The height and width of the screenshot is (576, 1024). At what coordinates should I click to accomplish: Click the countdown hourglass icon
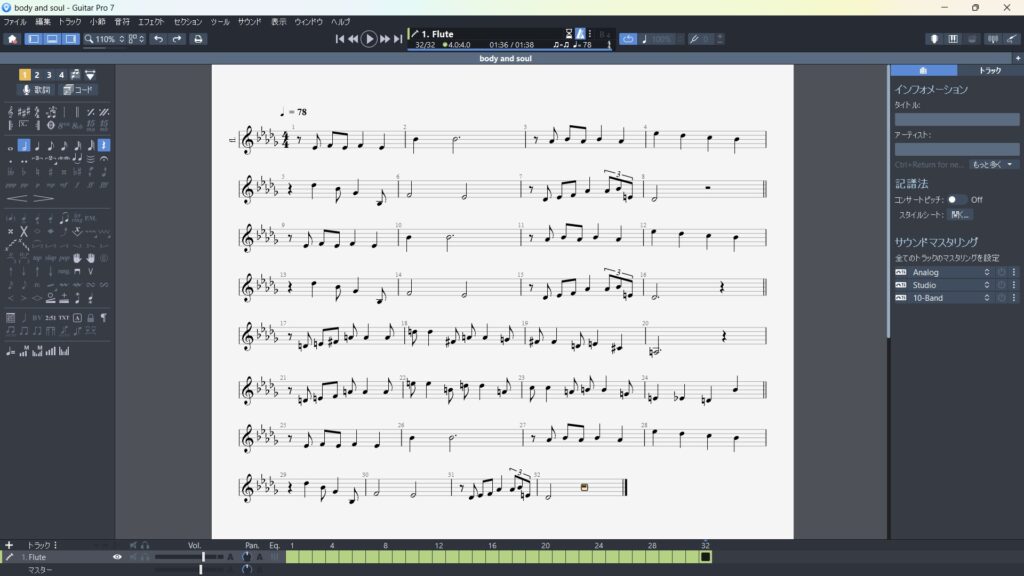pyautogui.click(x=569, y=33)
